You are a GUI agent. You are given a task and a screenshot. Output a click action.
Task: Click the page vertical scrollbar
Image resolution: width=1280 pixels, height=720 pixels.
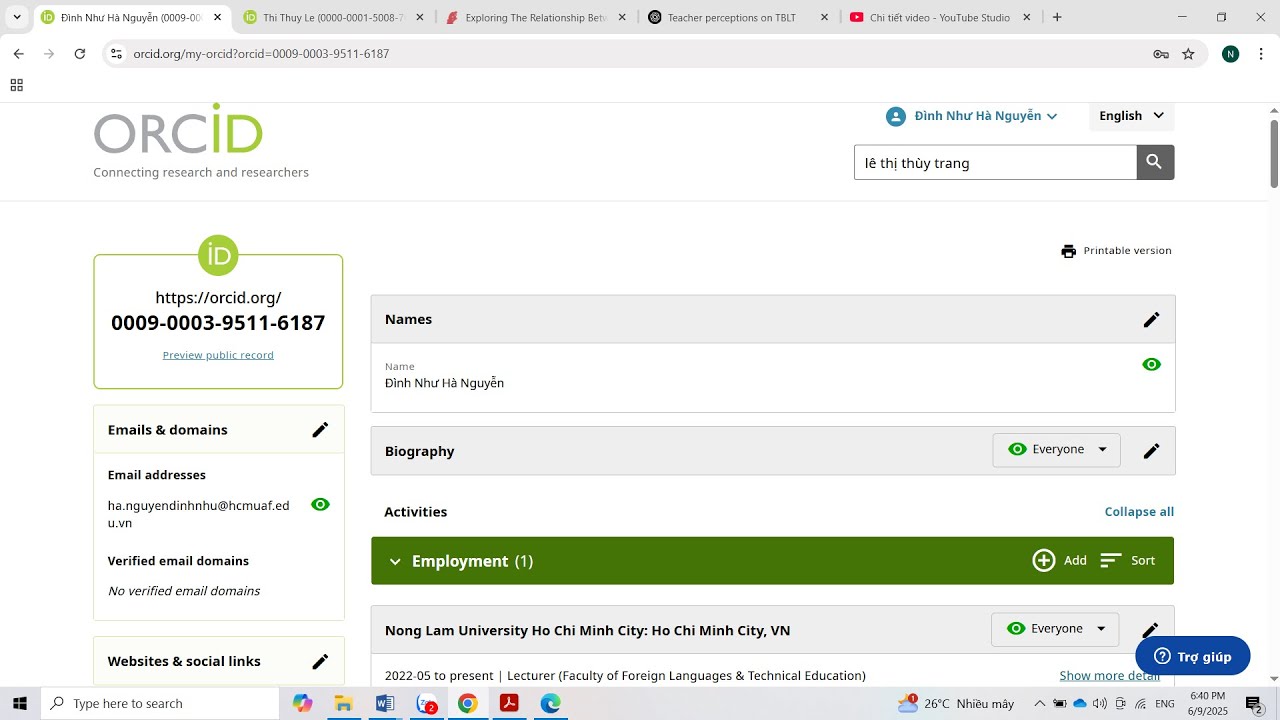point(1274,153)
